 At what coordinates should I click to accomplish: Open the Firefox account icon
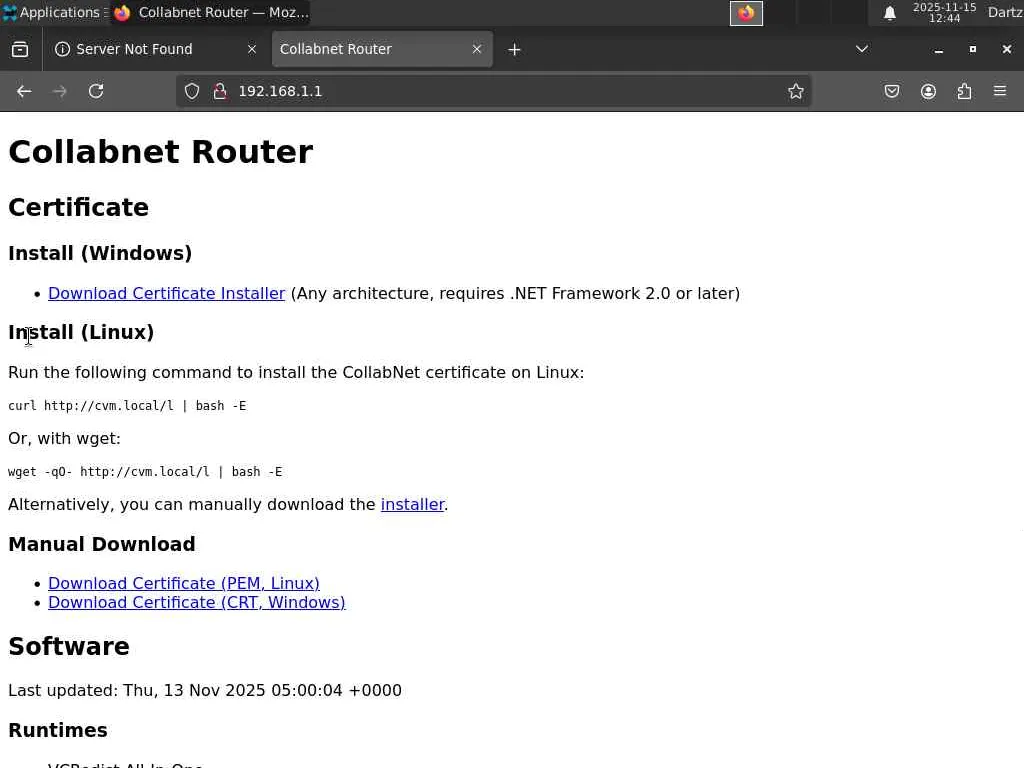click(x=928, y=91)
